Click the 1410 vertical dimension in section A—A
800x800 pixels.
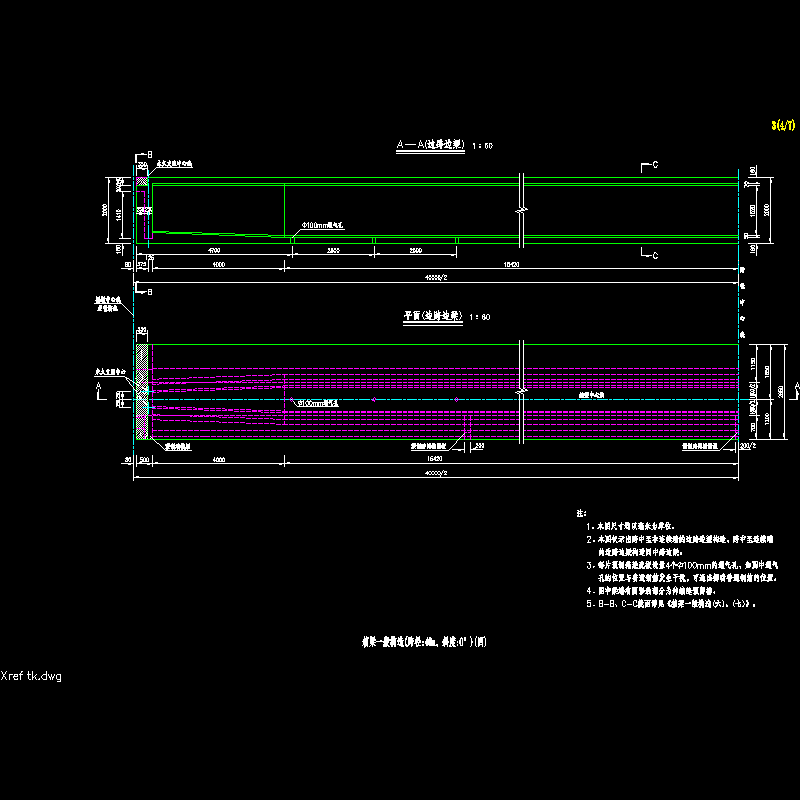[118, 215]
